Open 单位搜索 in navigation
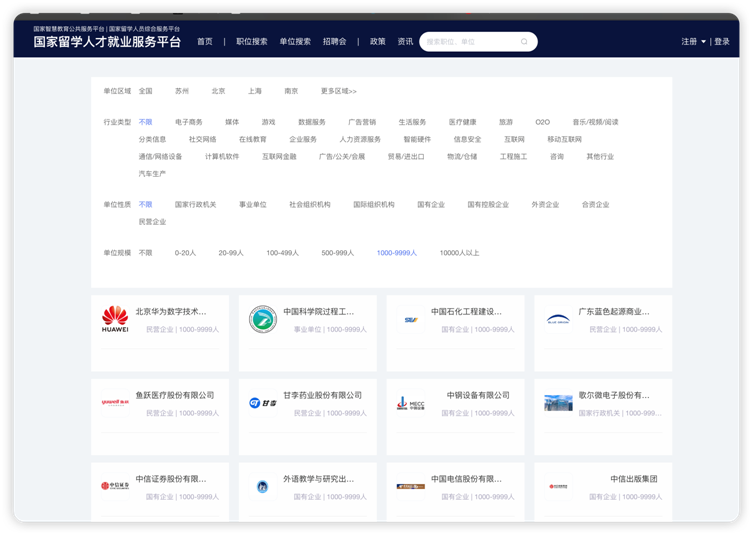 [x=295, y=42]
